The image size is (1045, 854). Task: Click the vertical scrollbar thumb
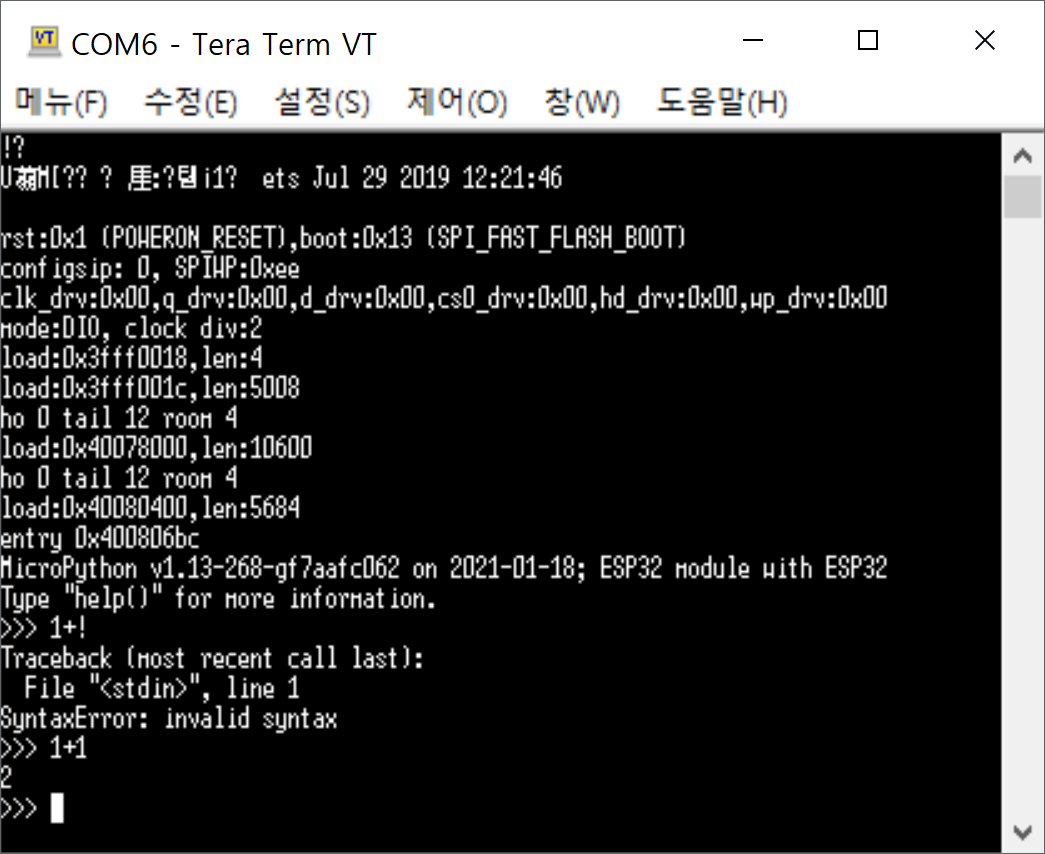[1023, 197]
